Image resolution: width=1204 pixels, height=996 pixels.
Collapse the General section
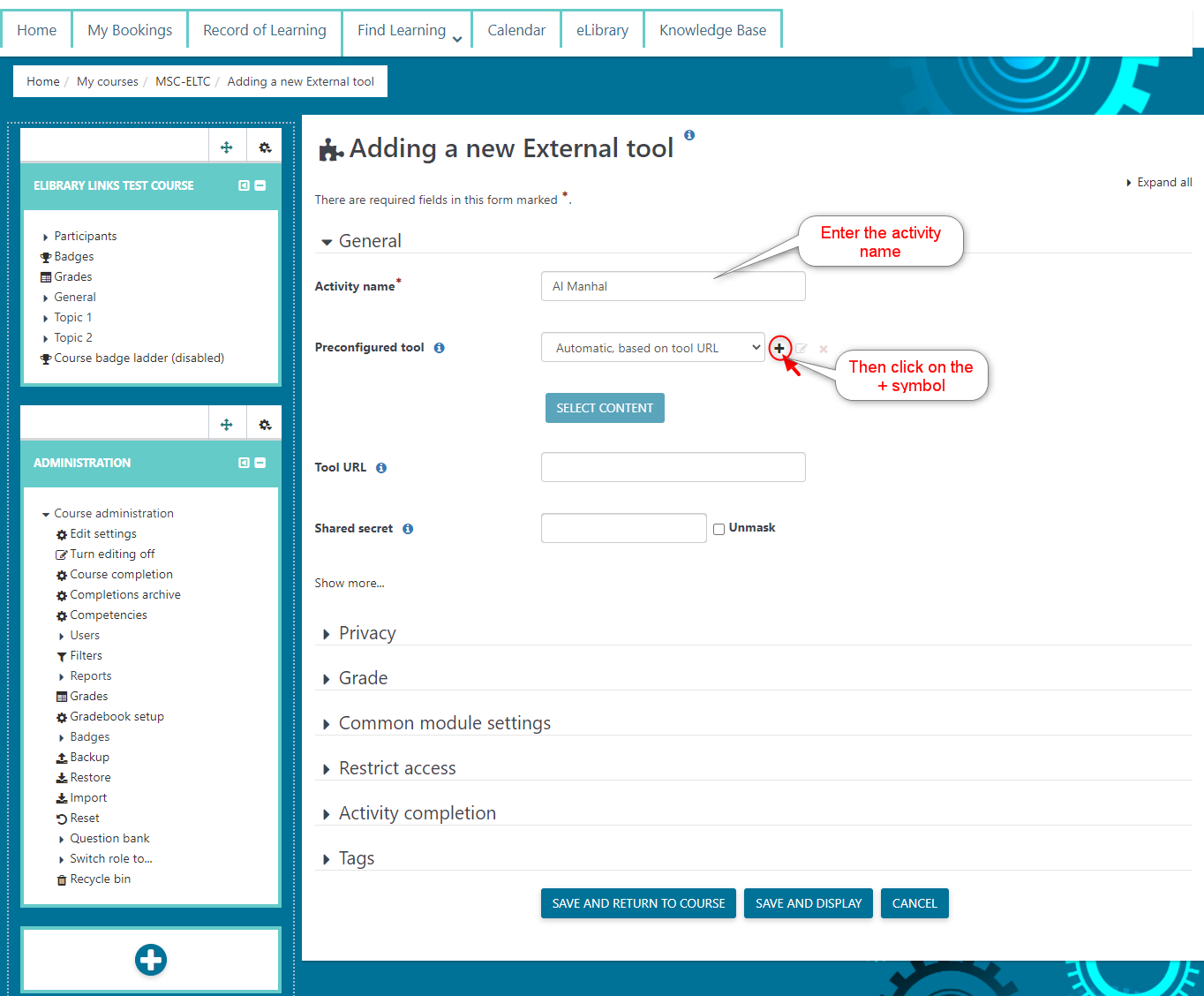click(362, 241)
